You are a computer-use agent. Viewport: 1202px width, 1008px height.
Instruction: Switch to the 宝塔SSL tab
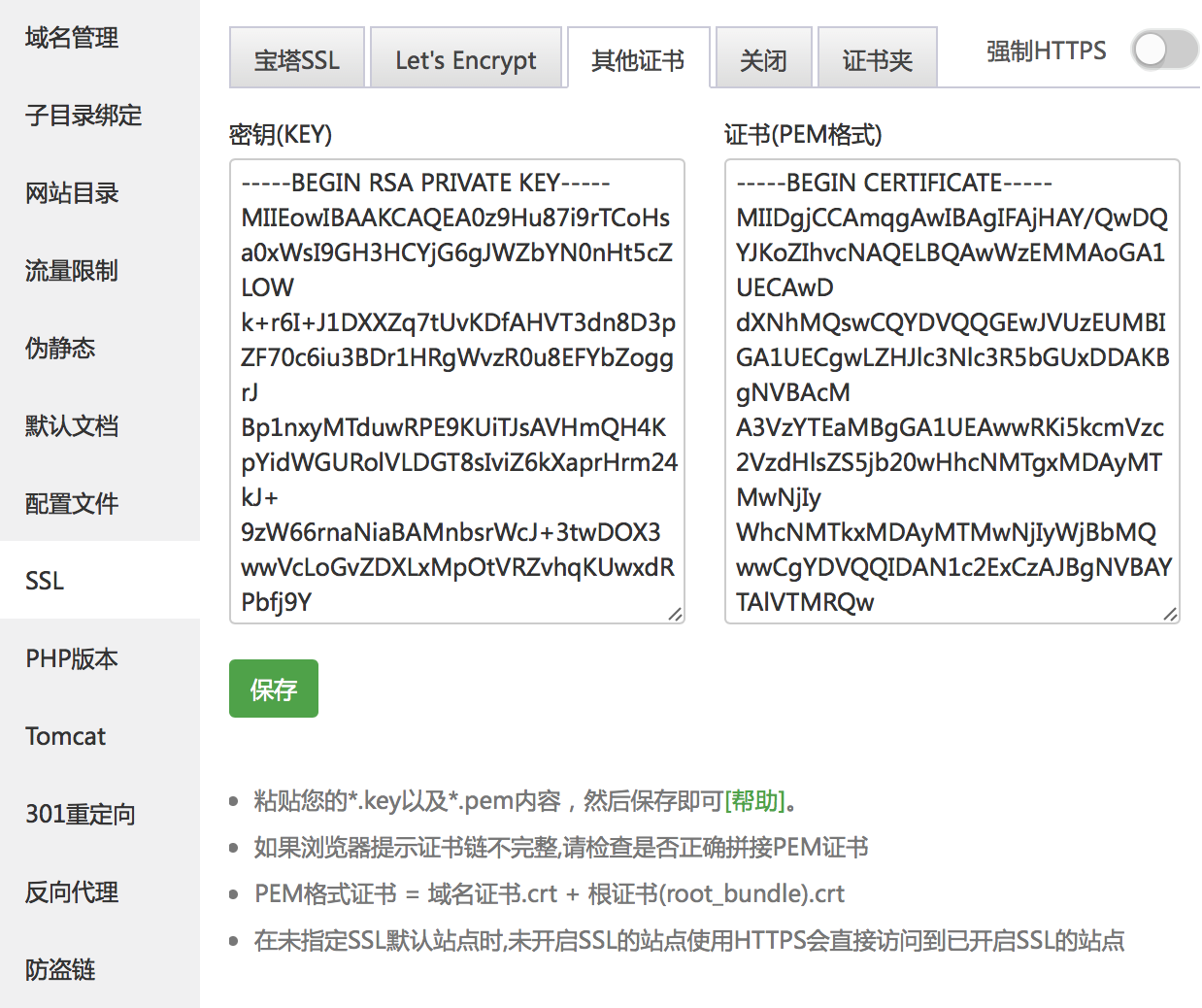[x=297, y=58]
